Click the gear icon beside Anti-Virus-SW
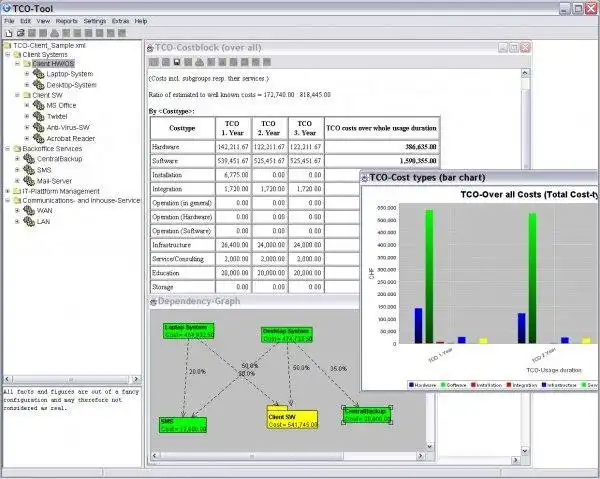600x479 pixels. point(38,127)
